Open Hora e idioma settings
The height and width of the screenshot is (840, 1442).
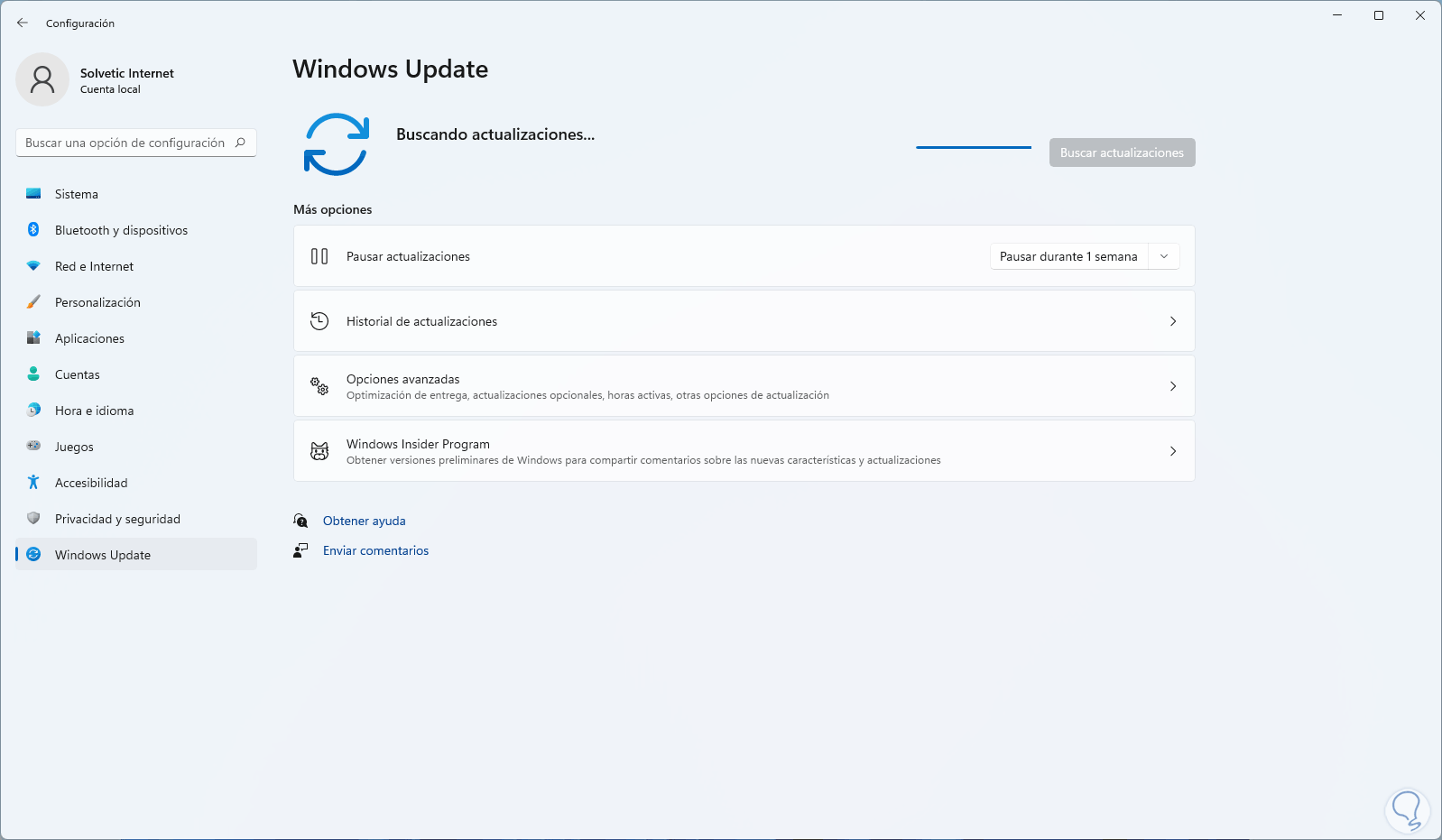coord(136,411)
